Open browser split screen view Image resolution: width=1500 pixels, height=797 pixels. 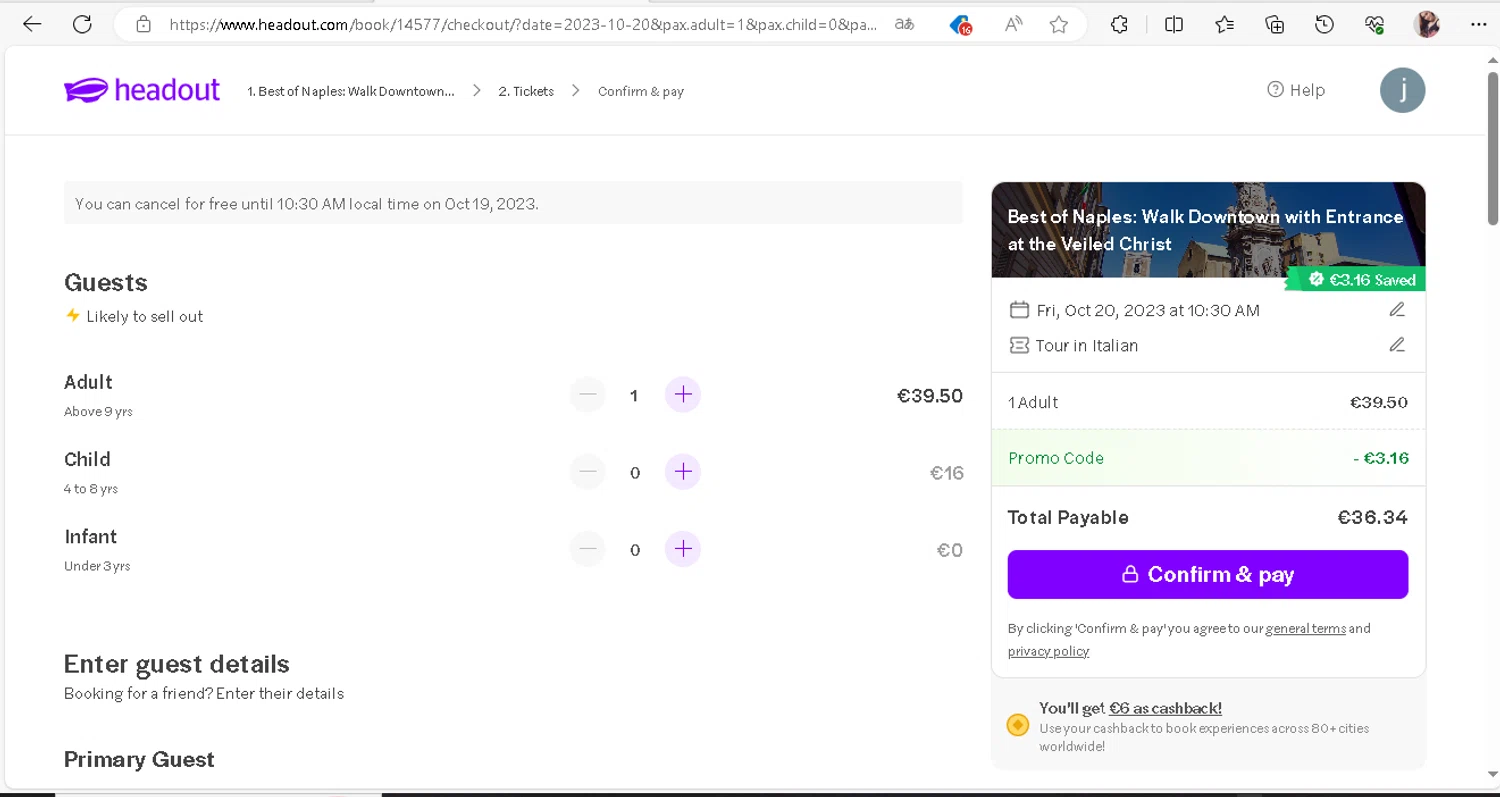tap(1174, 25)
